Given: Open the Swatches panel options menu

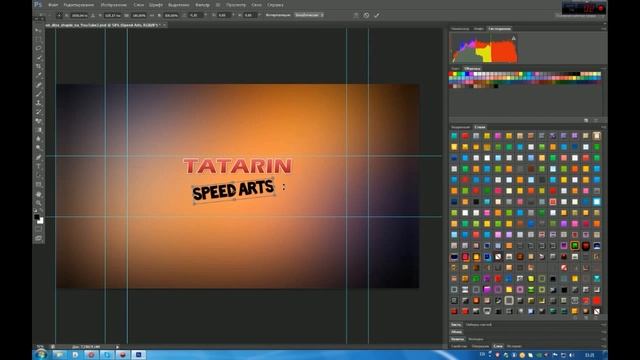Looking at the screenshot, I should [603, 69].
